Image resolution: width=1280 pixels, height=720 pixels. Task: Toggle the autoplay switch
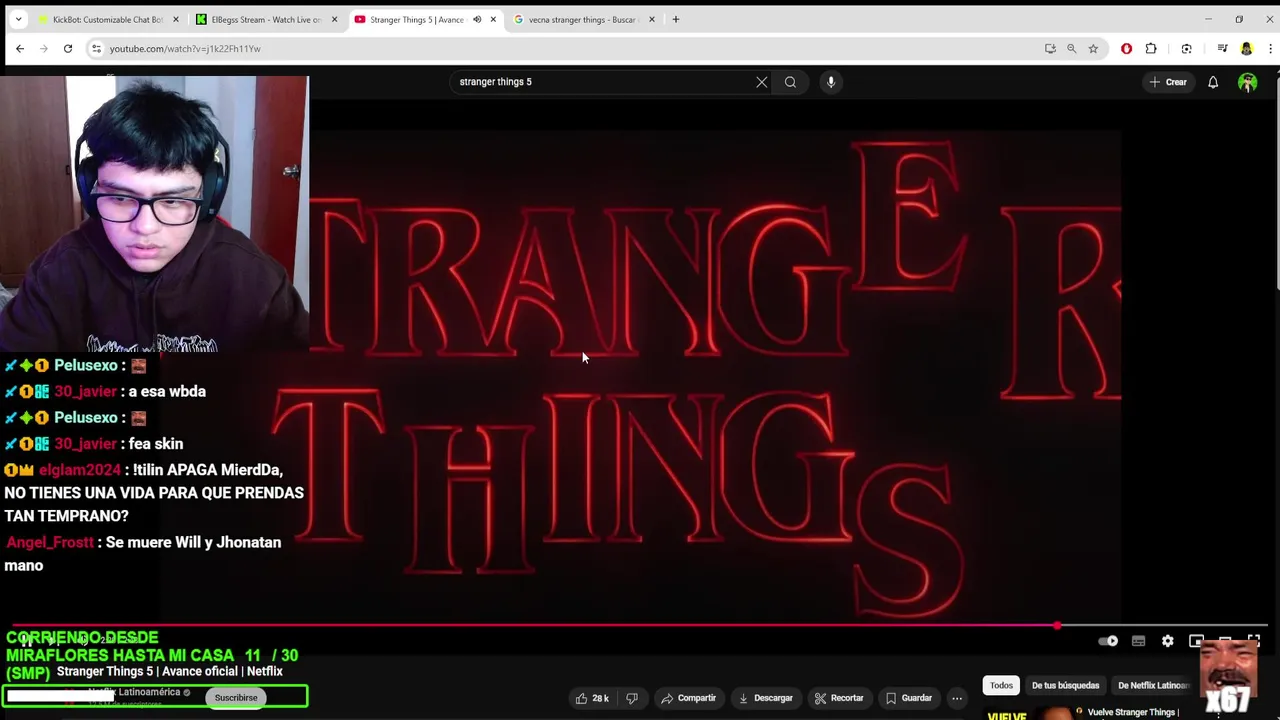tap(1108, 641)
